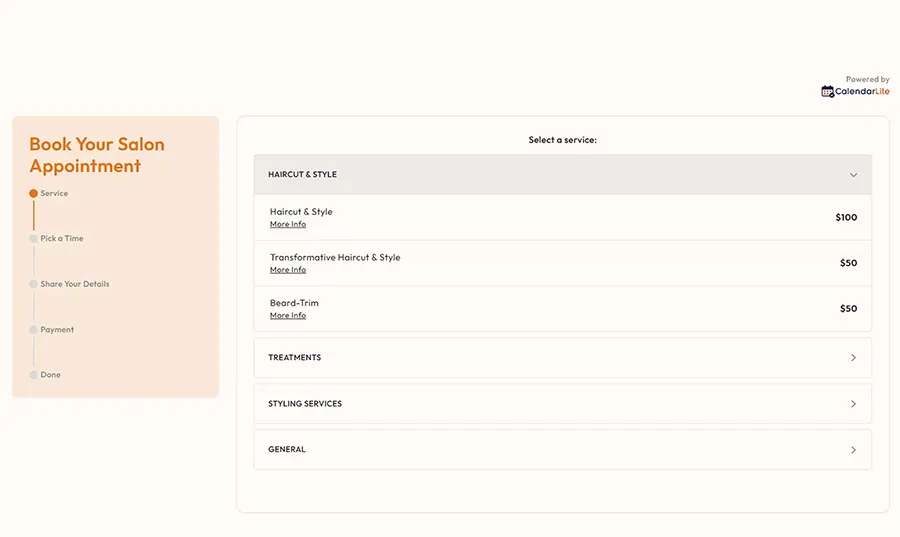Go to the Payment step label
Image resolution: width=900 pixels, height=537 pixels.
(57, 330)
